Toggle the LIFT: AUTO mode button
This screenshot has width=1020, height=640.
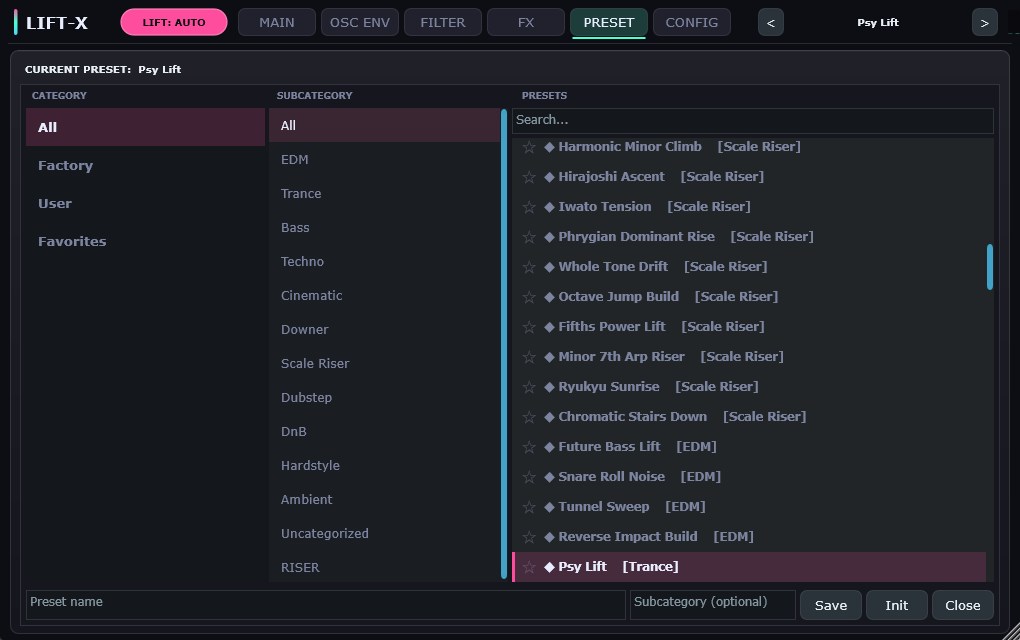174,22
